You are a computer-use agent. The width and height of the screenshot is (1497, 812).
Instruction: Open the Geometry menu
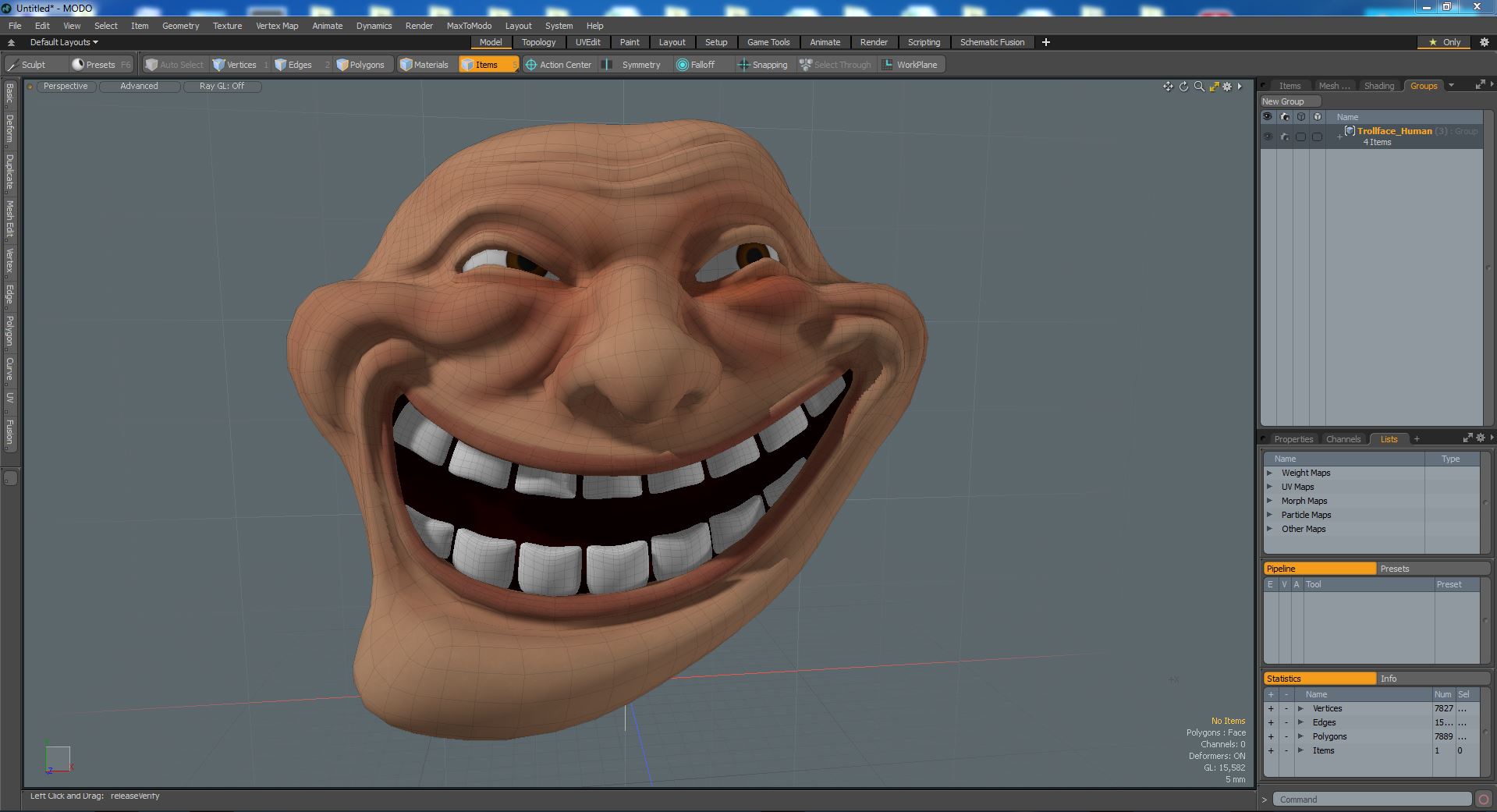pyautogui.click(x=180, y=26)
